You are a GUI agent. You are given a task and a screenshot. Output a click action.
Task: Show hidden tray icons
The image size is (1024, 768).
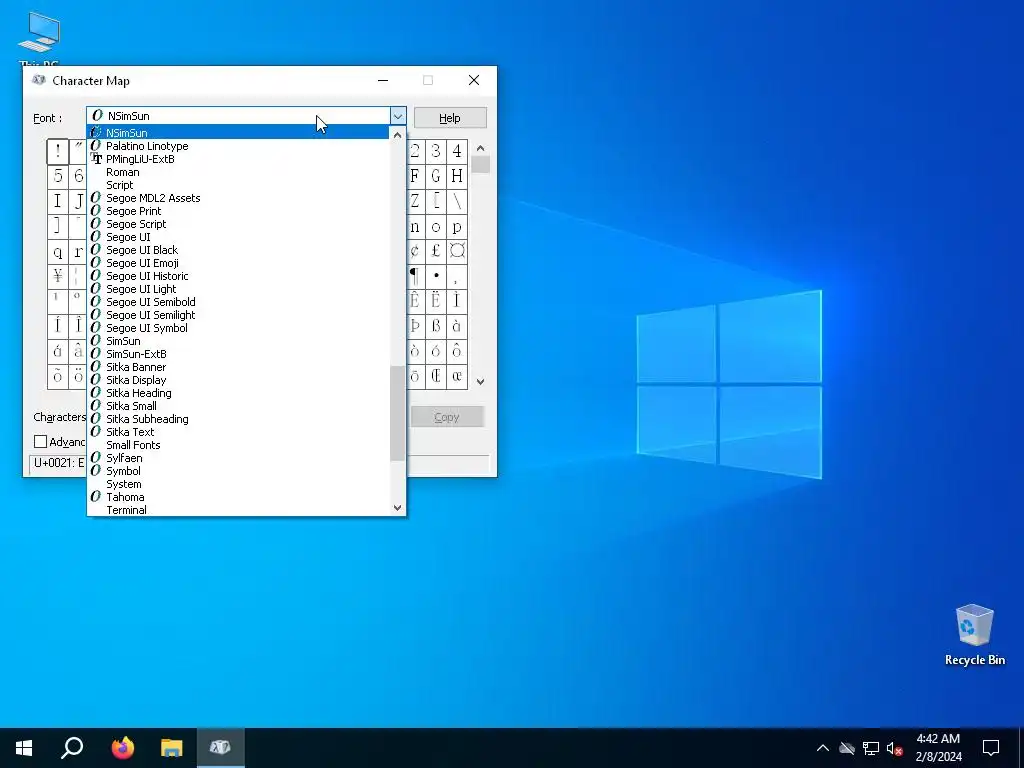[x=823, y=748]
